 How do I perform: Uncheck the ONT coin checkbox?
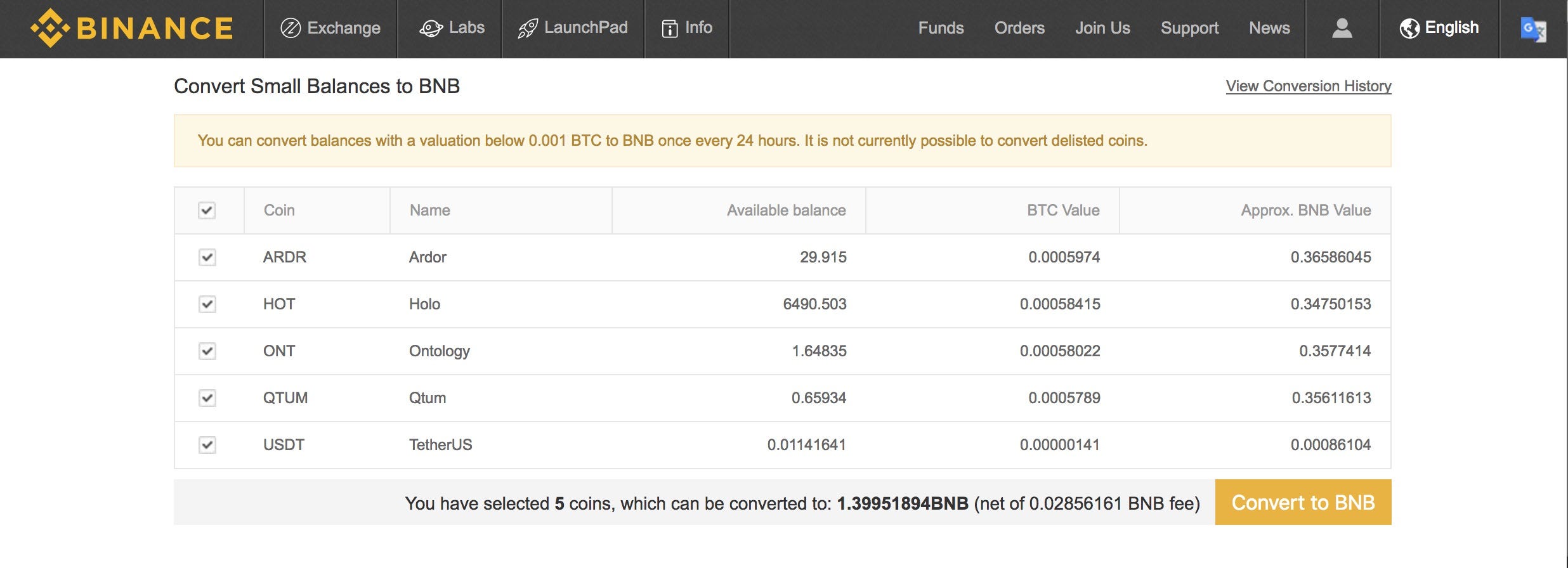(x=207, y=351)
